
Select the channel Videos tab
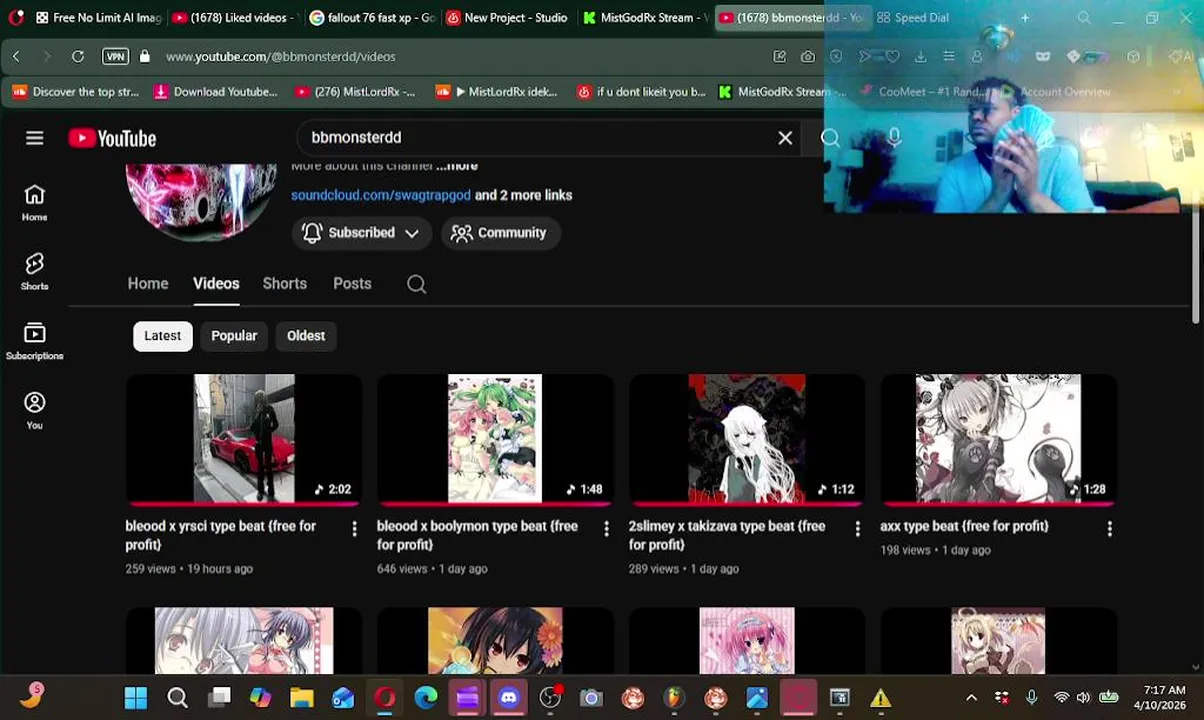(x=216, y=284)
